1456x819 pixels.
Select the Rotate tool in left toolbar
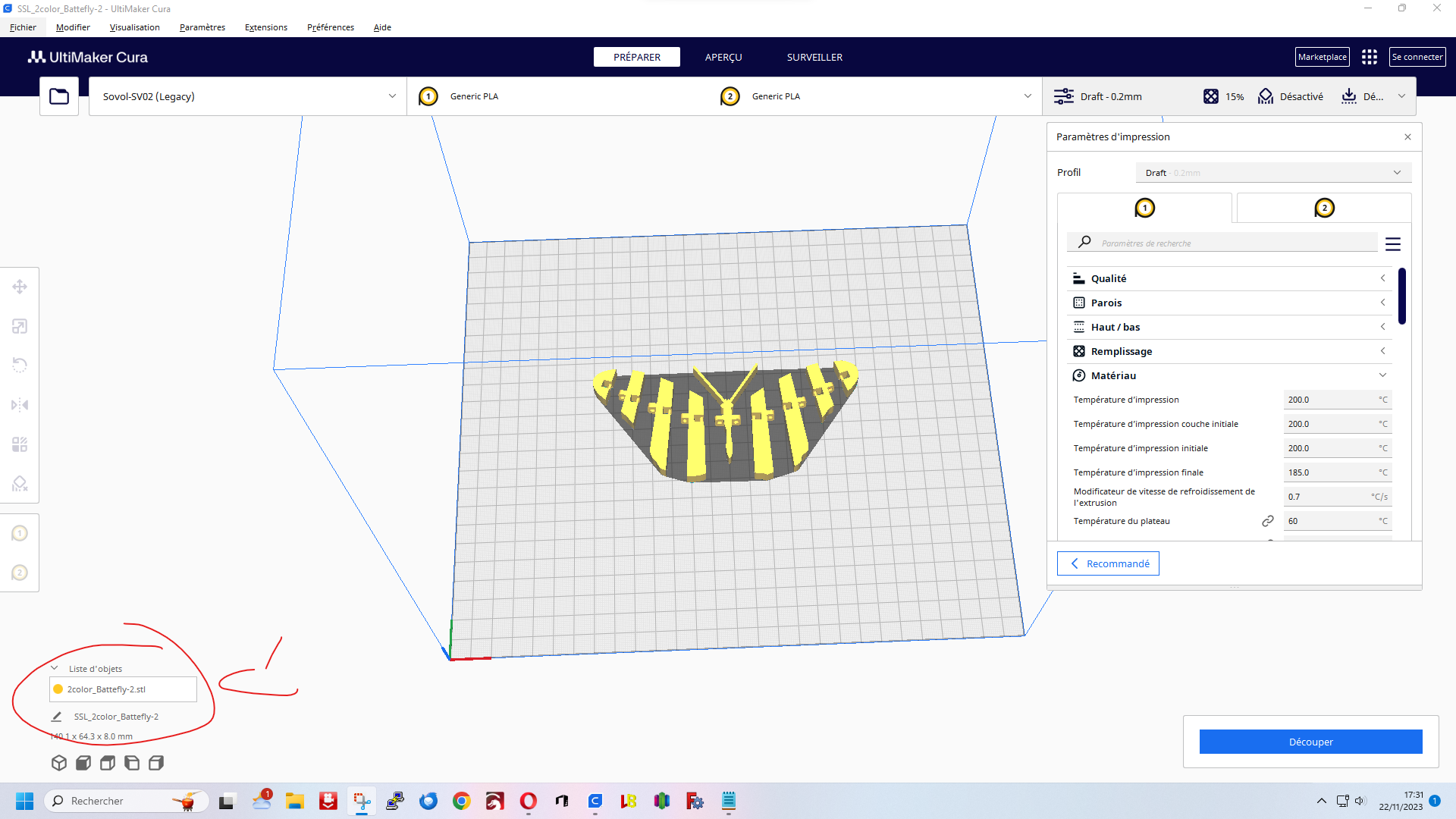click(20, 366)
